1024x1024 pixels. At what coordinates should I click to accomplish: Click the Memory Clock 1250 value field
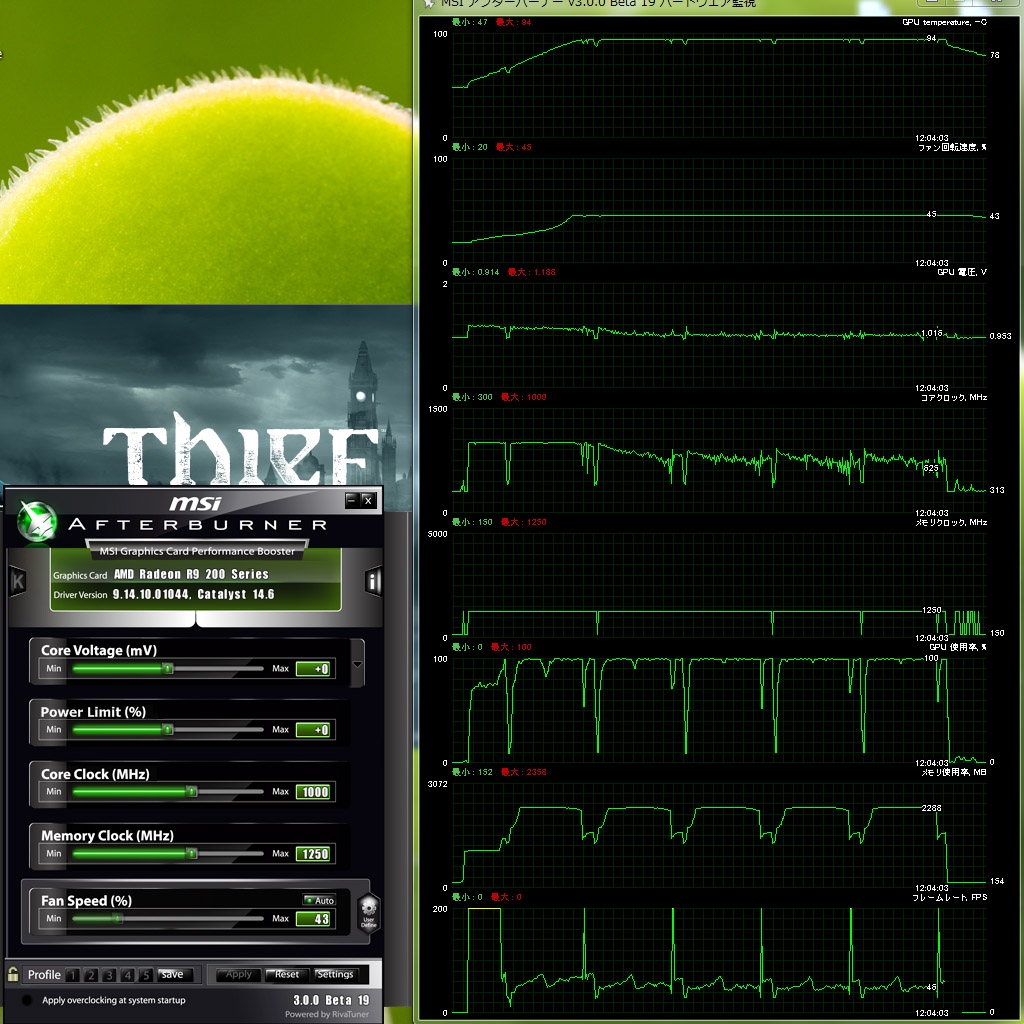(313, 854)
